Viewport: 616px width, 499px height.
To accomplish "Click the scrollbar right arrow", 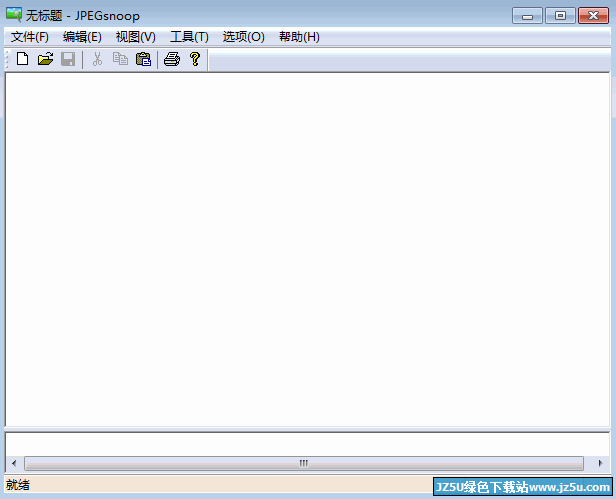I will 600,463.
